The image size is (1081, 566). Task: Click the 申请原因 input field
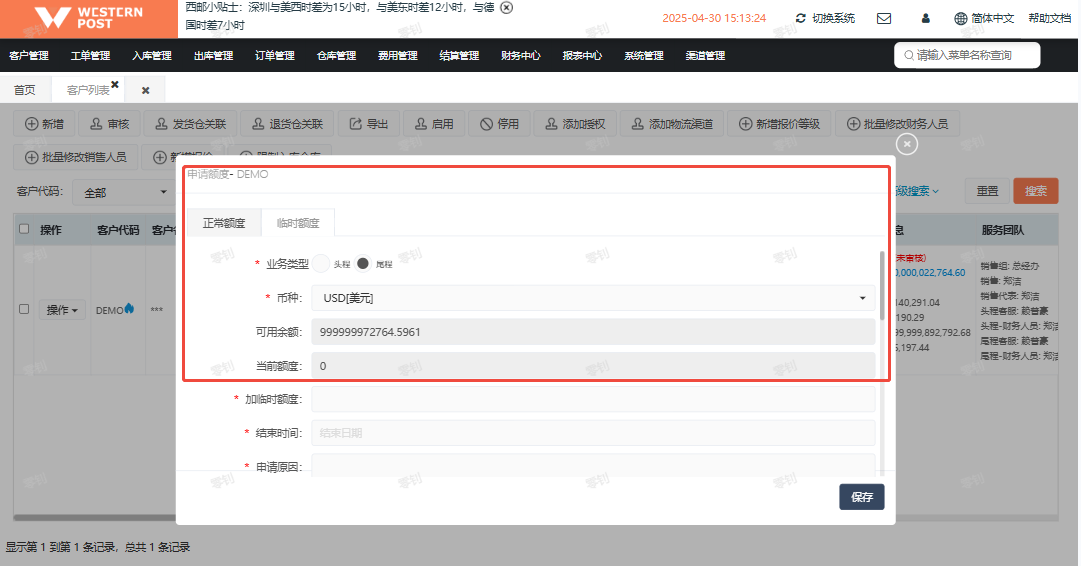pyautogui.click(x=593, y=465)
